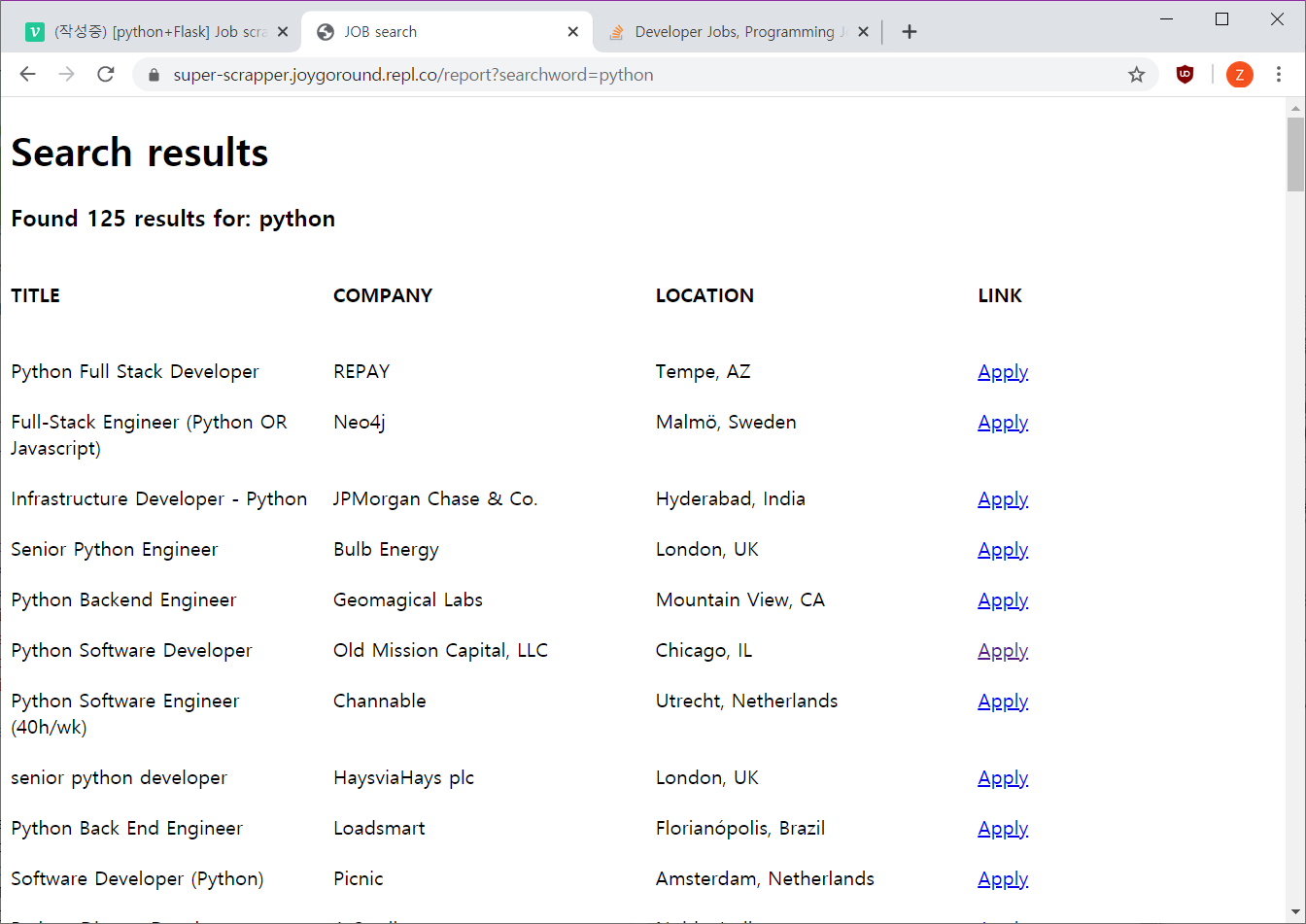This screenshot has width=1306, height=924.
Task: Click the 'Tempe, AZ' location
Action: (x=703, y=372)
